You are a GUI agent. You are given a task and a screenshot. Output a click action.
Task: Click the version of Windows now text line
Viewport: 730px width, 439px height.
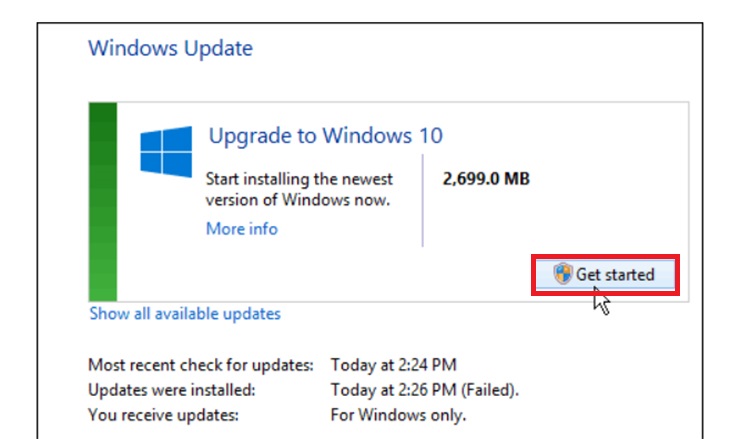tap(298, 200)
